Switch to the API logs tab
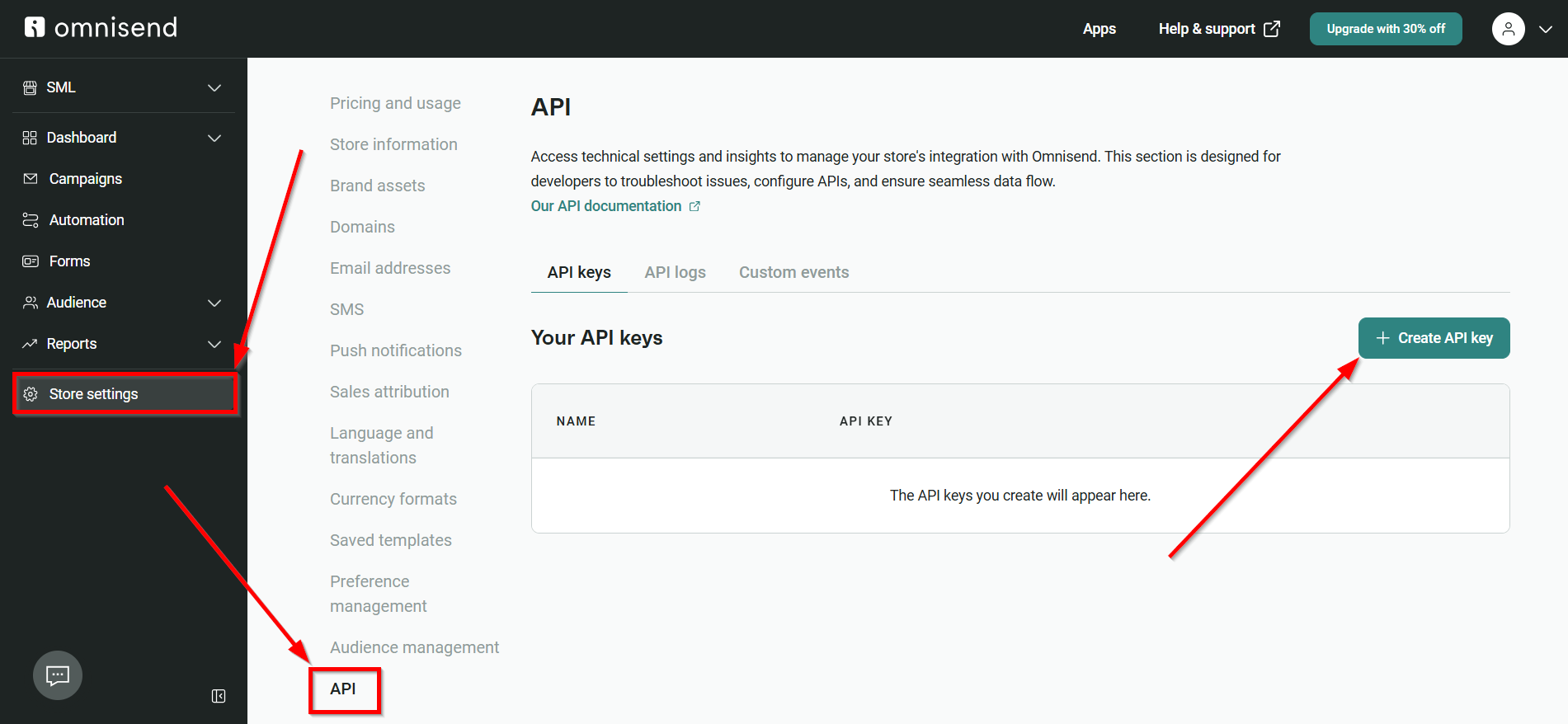Image resolution: width=1568 pixels, height=724 pixels. 675,272
